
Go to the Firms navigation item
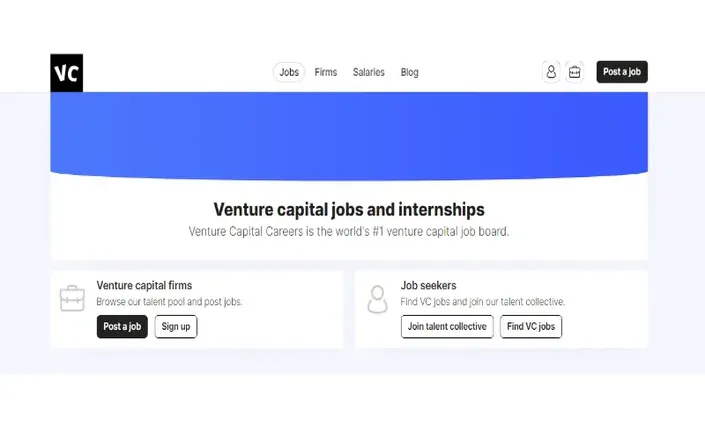pos(326,72)
